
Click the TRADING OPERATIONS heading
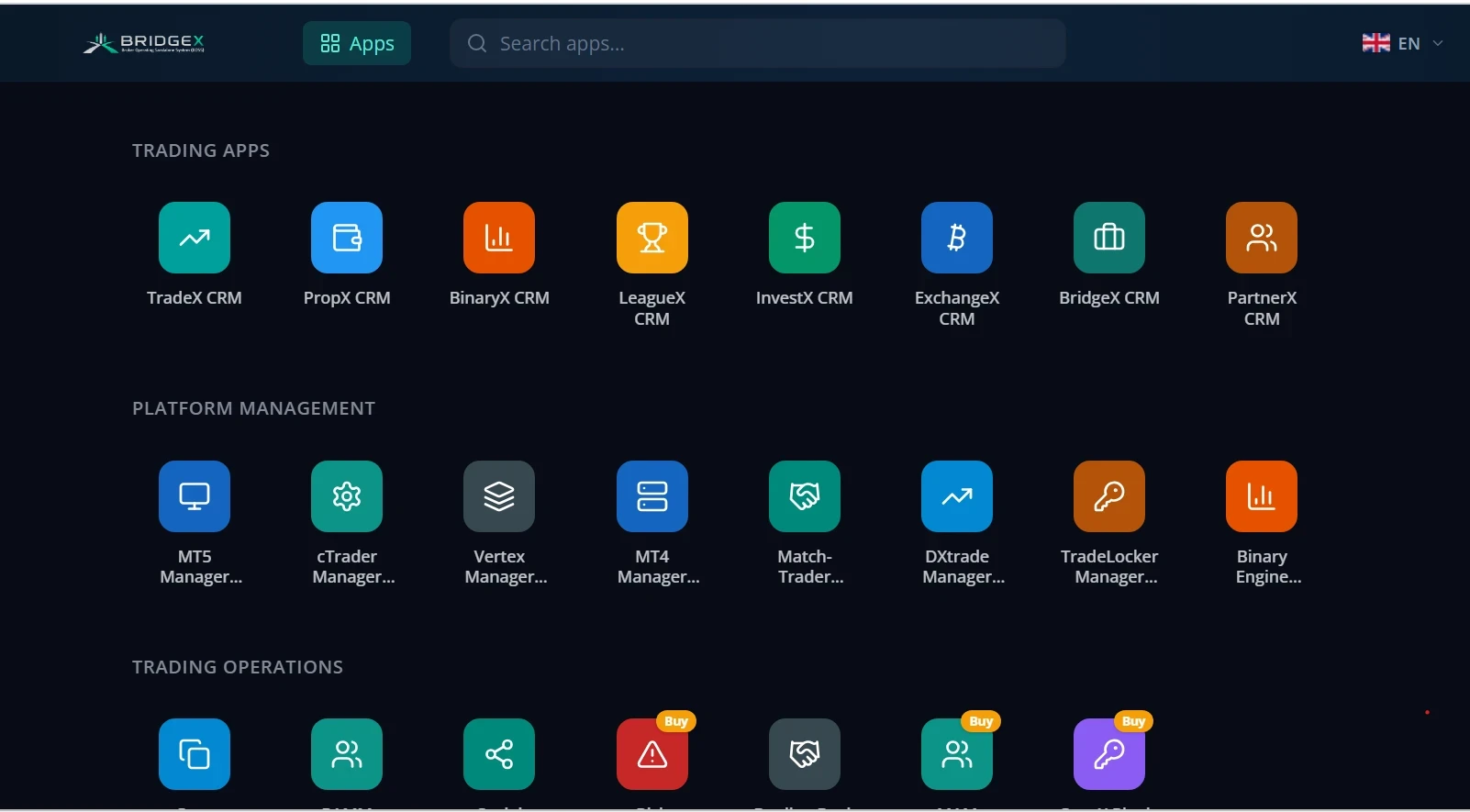[238, 667]
